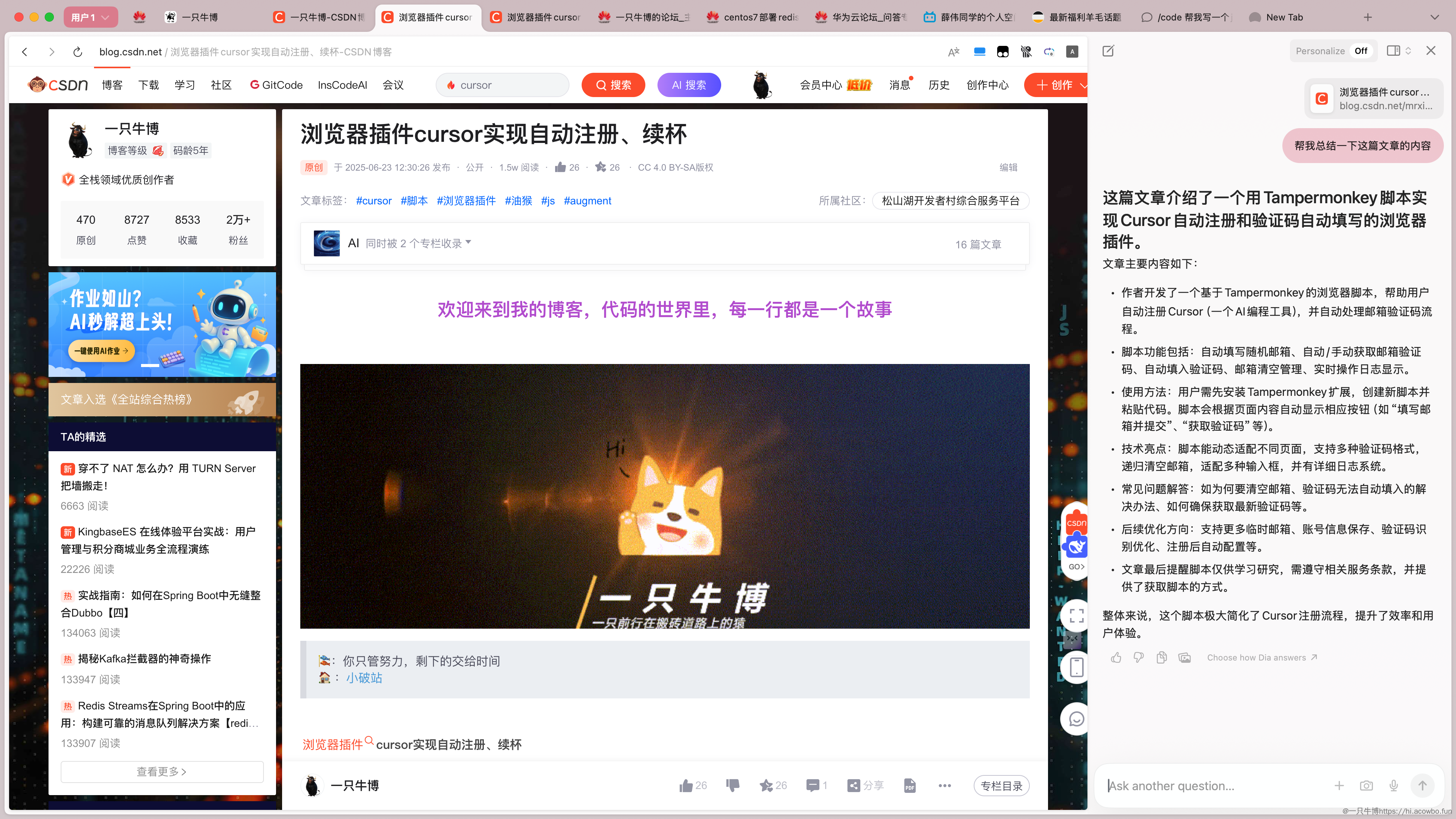Click the red 搜索 button
This screenshot has height=819, width=1456.
(613, 85)
